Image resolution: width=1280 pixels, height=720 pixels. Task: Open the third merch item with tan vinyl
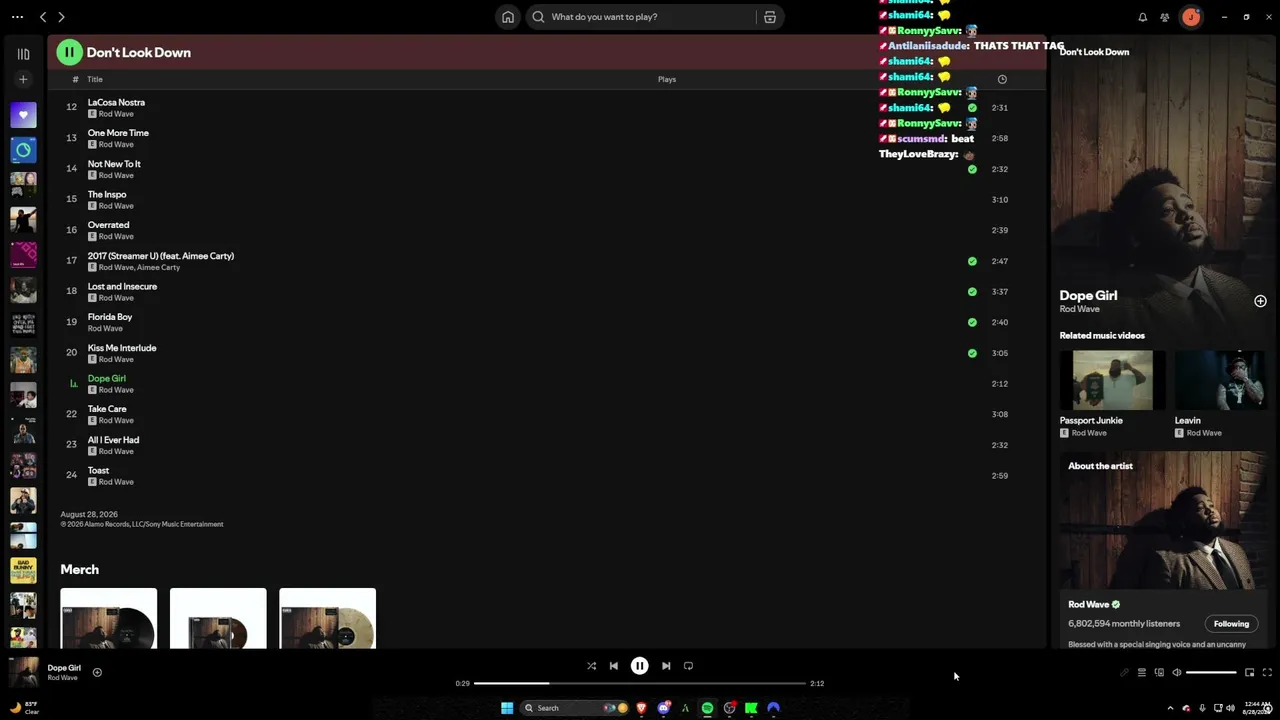click(x=328, y=618)
